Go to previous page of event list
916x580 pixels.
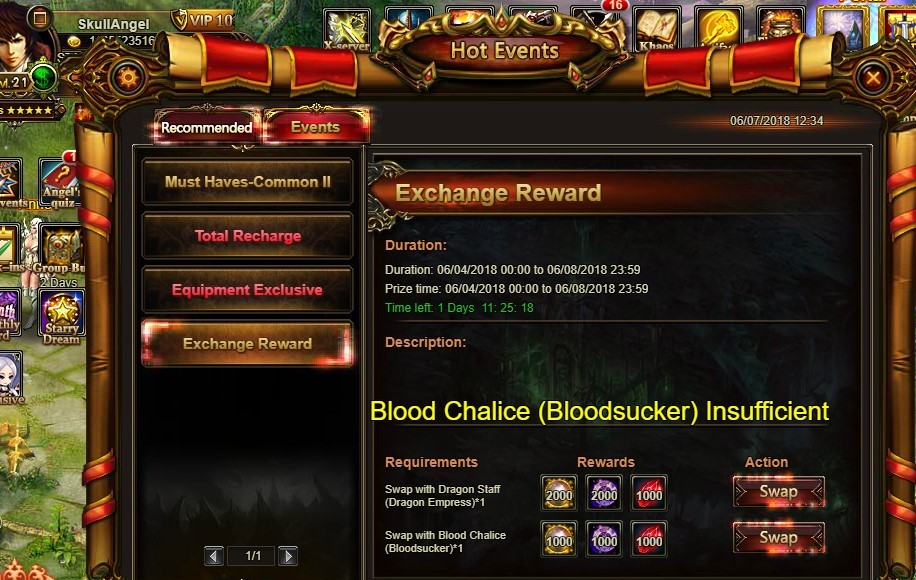tap(214, 556)
